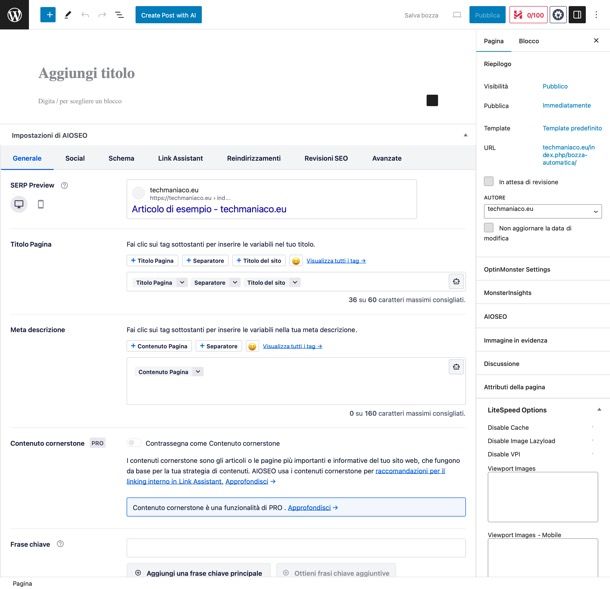
Task: Close the settings sidebar with X
Action: [x=596, y=40]
